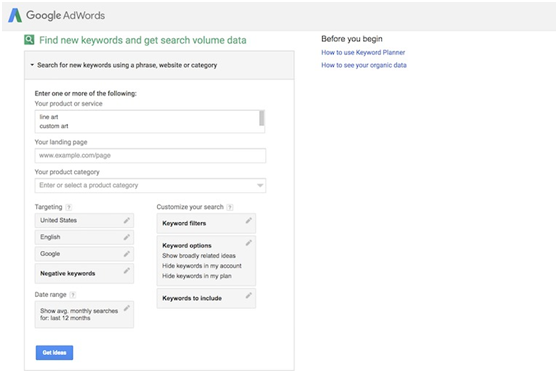
Task: Open Targeting help question mark
Action: pyautogui.click(x=69, y=207)
